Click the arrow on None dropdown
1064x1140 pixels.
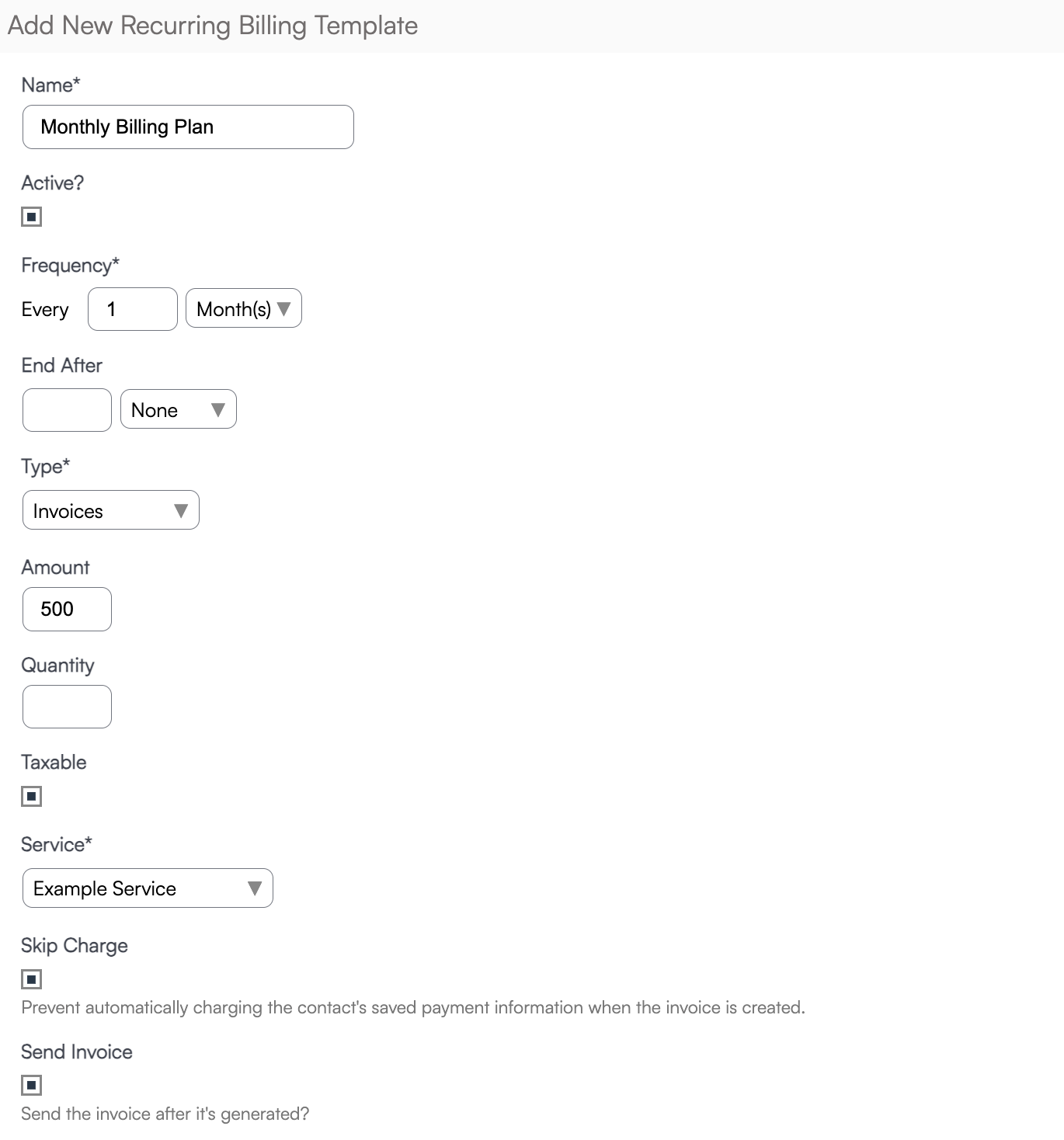tap(218, 409)
